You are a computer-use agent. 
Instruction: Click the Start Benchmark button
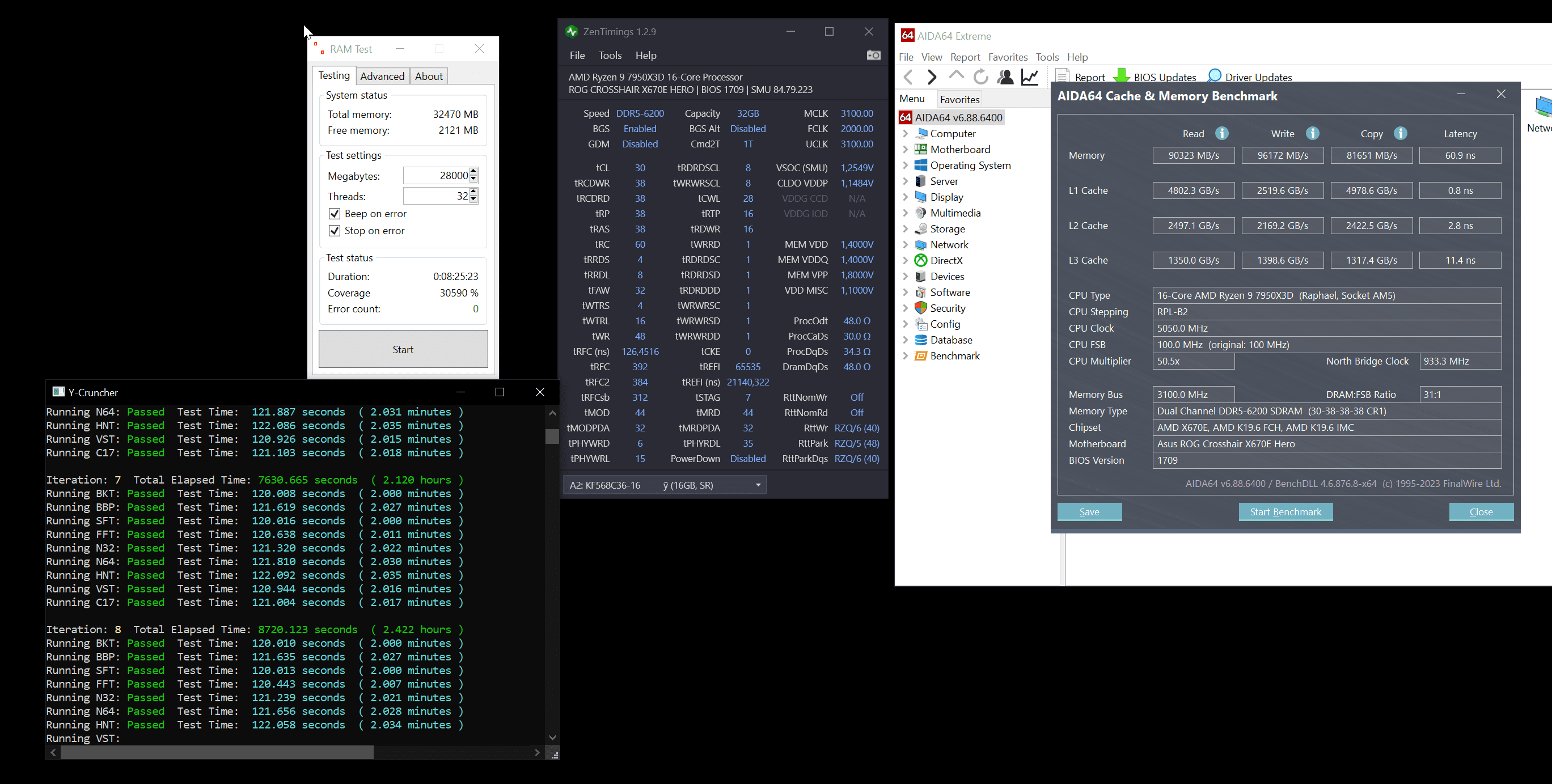(x=1285, y=512)
